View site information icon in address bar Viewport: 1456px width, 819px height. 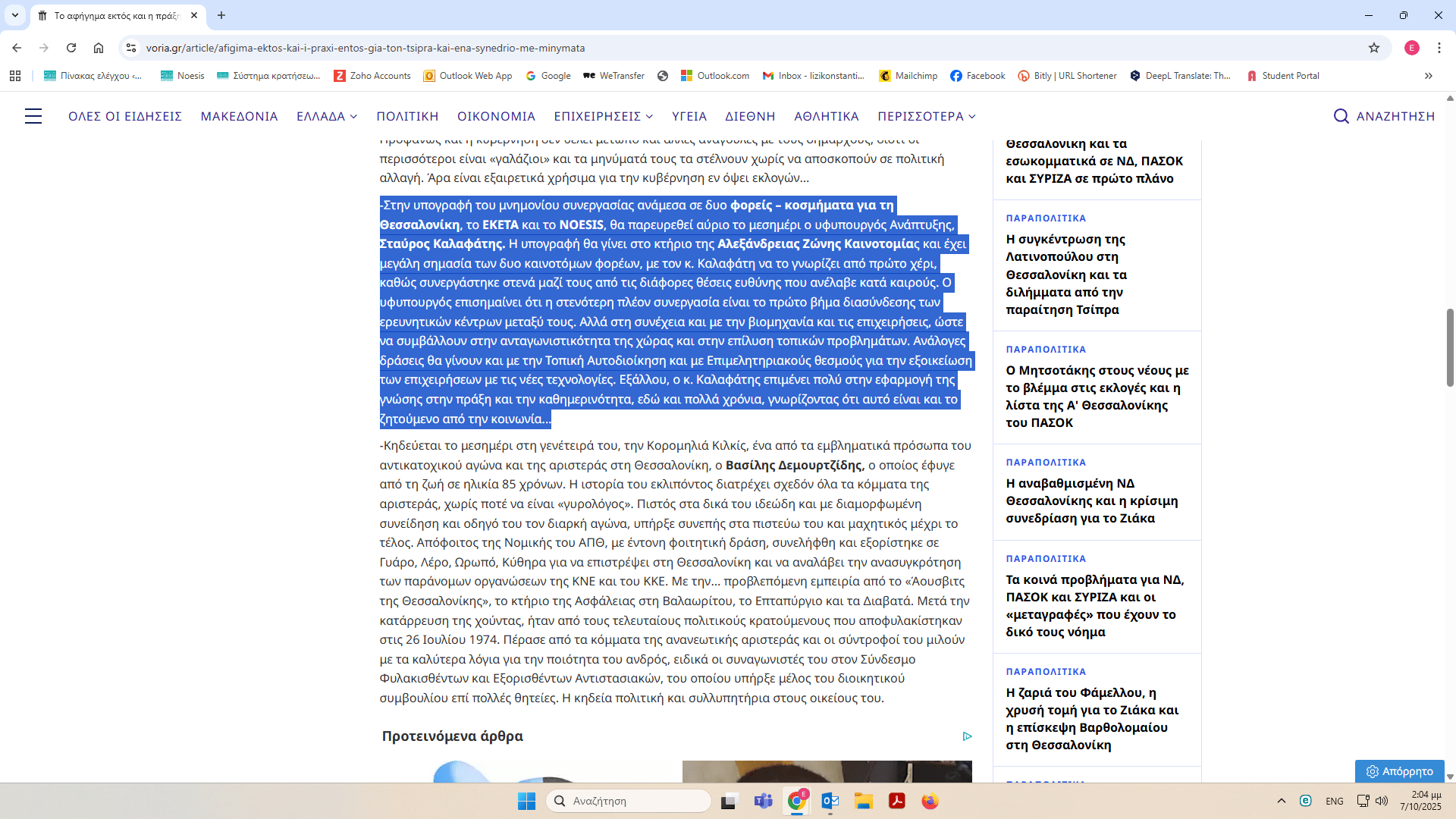tap(131, 48)
